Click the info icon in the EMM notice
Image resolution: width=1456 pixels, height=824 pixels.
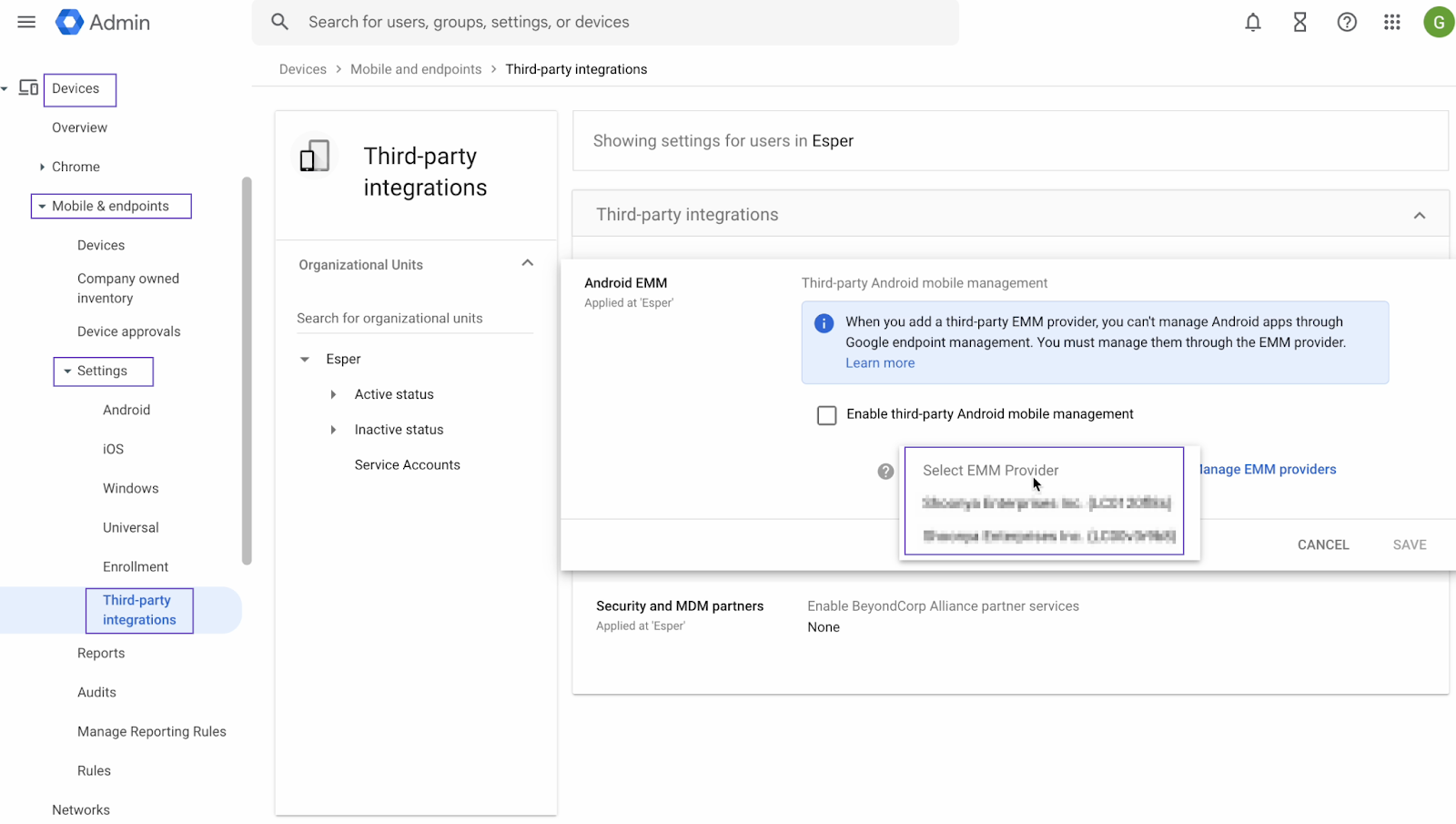pyautogui.click(x=823, y=323)
